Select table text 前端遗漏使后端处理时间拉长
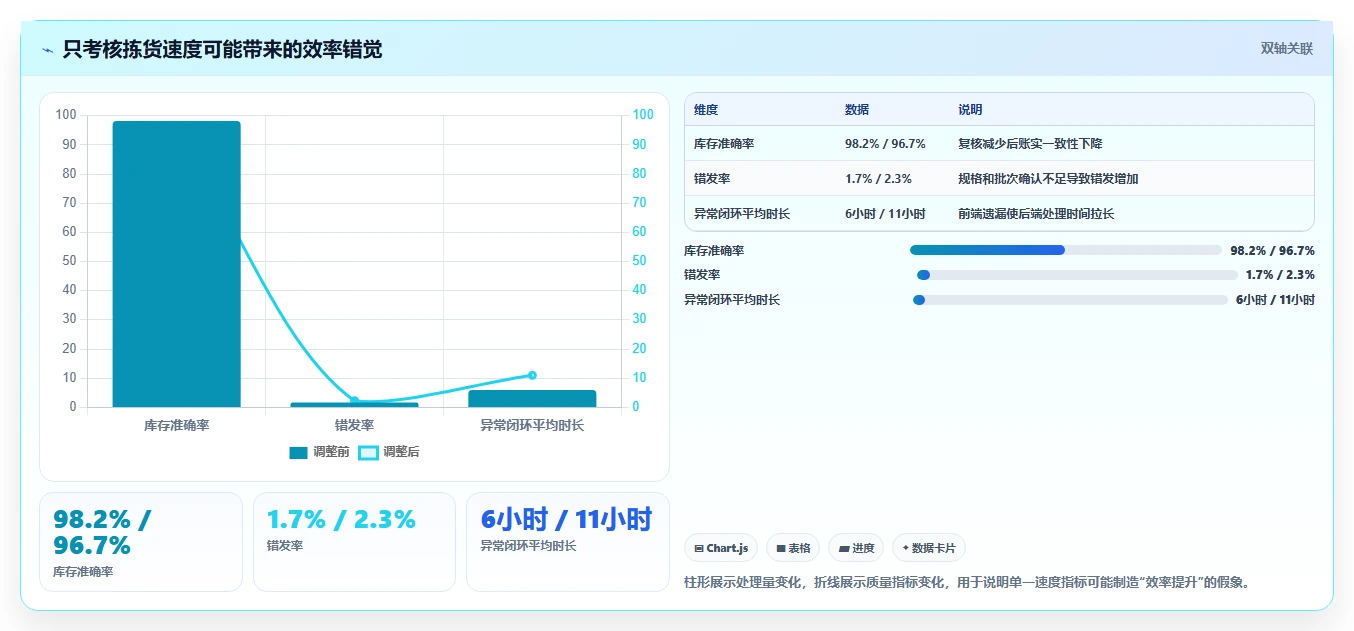 tap(1036, 214)
